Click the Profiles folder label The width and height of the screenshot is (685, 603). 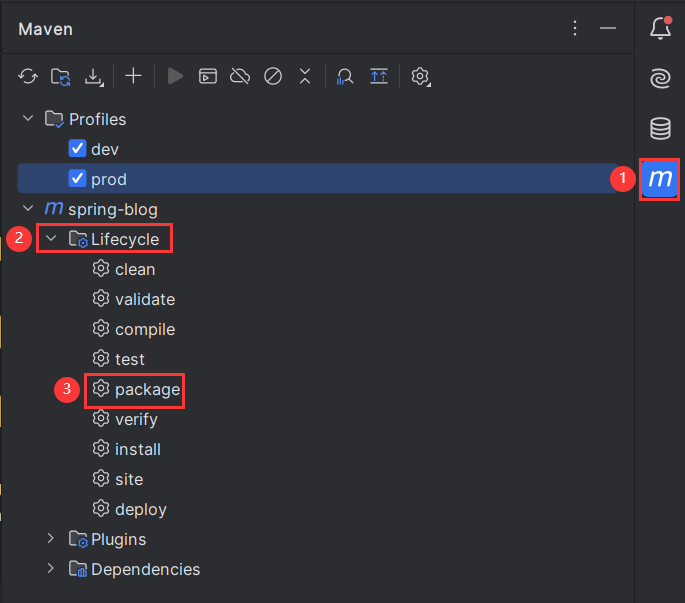(x=97, y=119)
